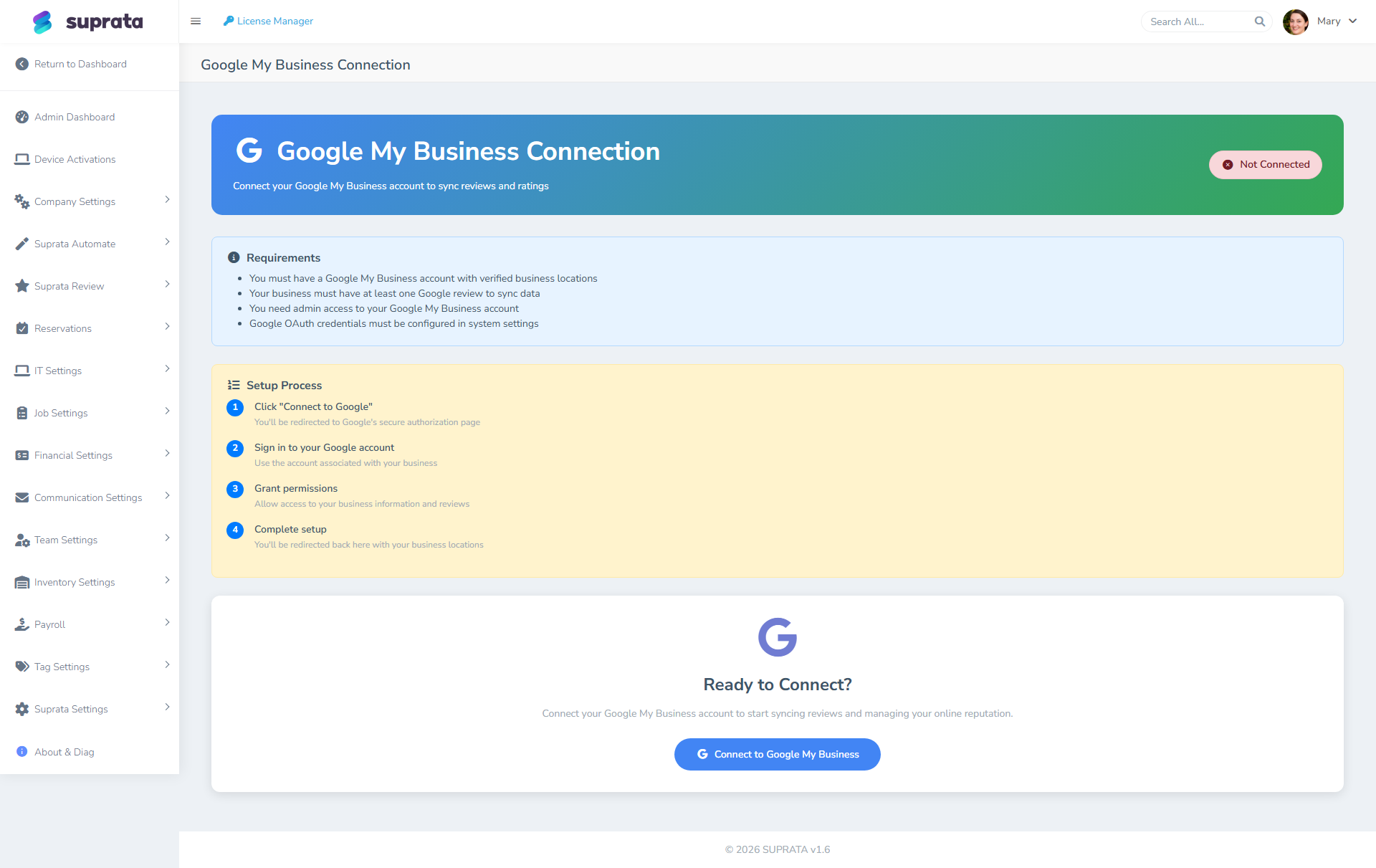Image resolution: width=1376 pixels, height=868 pixels.
Task: Click Return to Dashboard link
Action: [x=80, y=64]
